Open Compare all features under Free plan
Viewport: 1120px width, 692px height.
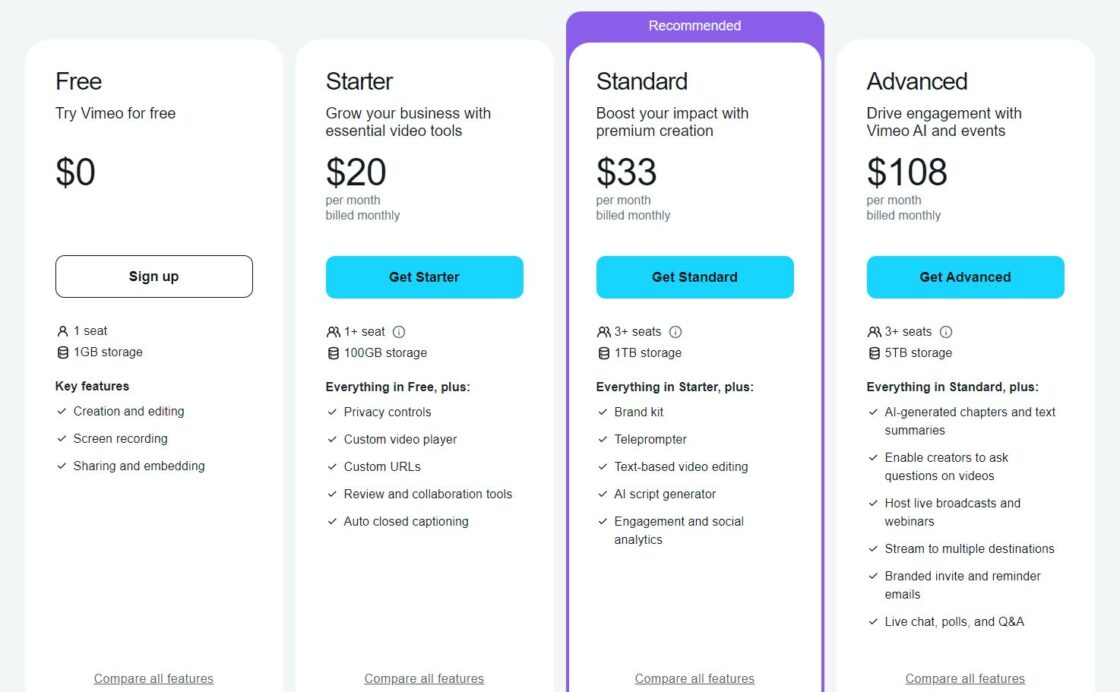tap(153, 678)
